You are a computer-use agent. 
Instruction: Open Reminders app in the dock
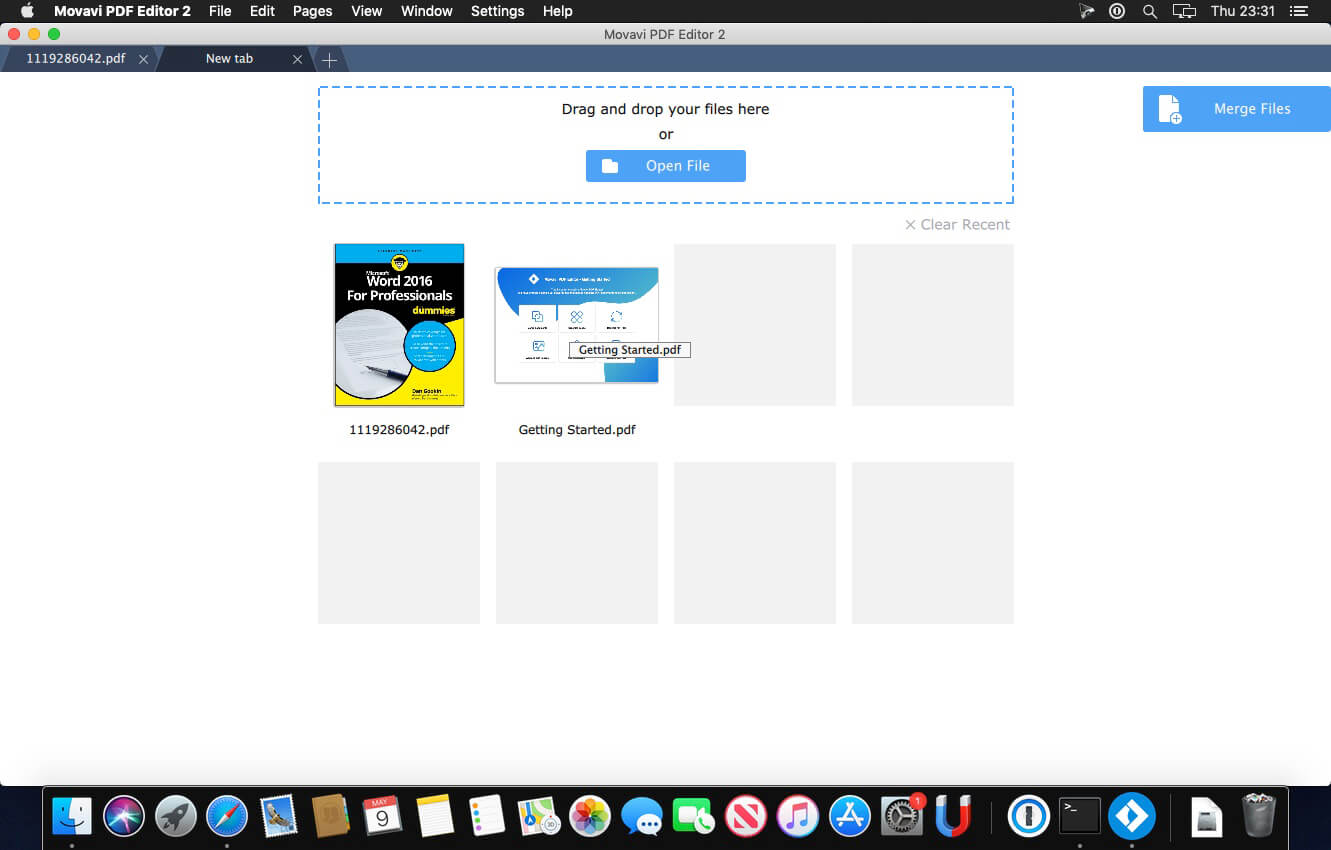click(x=487, y=816)
